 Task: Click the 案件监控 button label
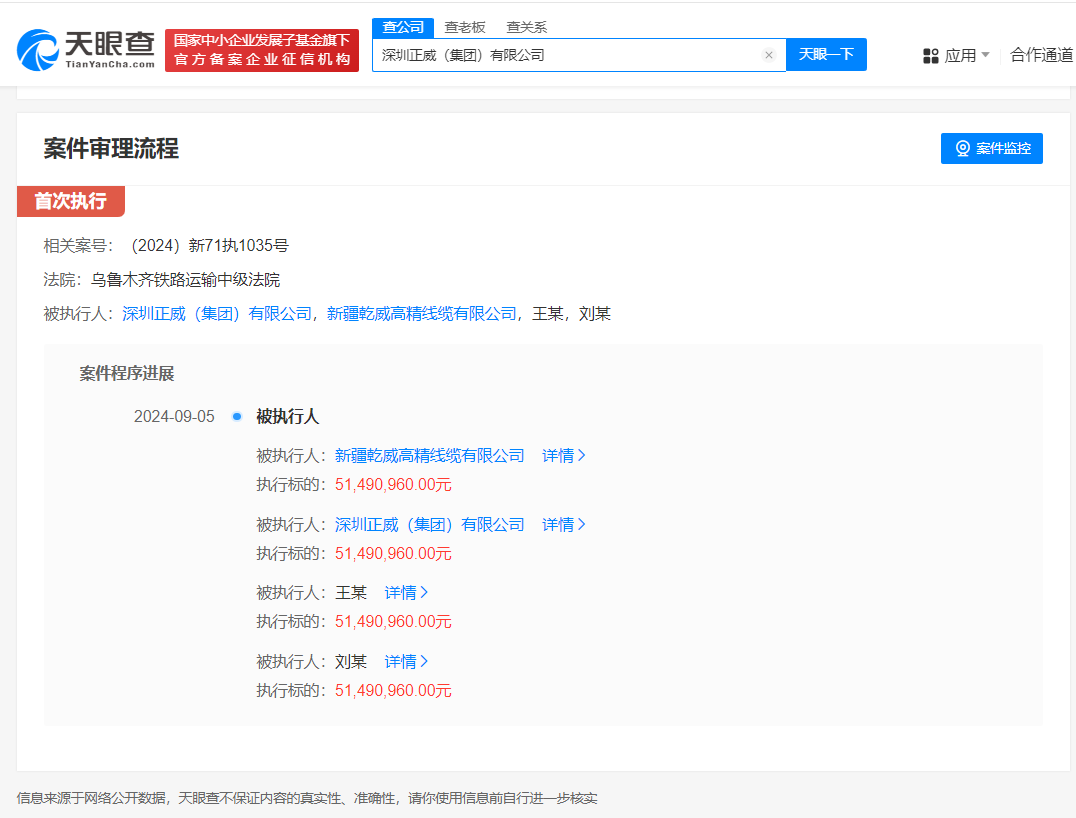[x=1003, y=148]
